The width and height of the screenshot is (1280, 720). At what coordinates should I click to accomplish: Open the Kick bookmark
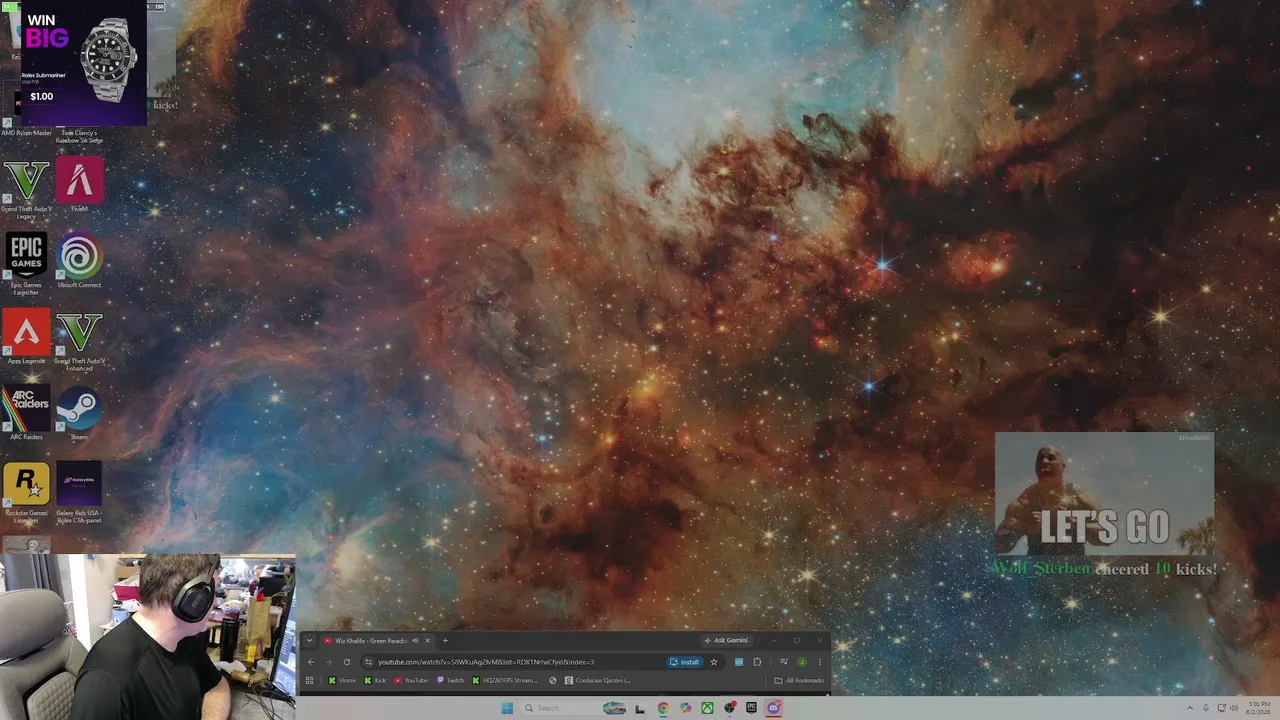(375, 681)
